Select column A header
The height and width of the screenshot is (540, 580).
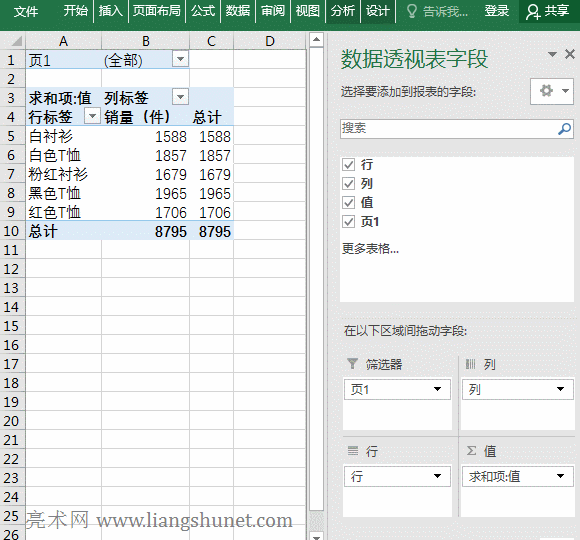click(63, 41)
